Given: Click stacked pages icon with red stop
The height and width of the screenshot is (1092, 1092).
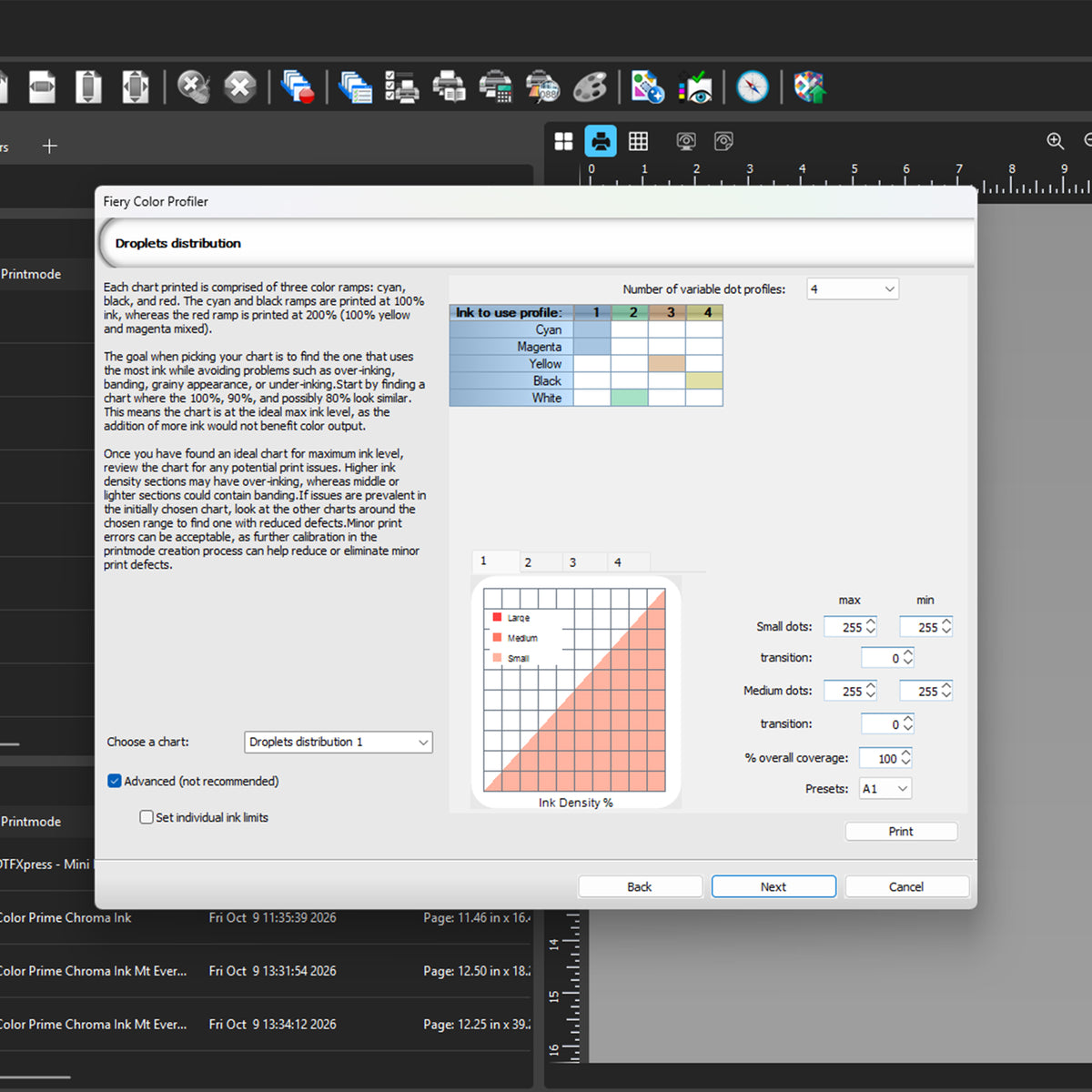Looking at the screenshot, I should (x=298, y=87).
